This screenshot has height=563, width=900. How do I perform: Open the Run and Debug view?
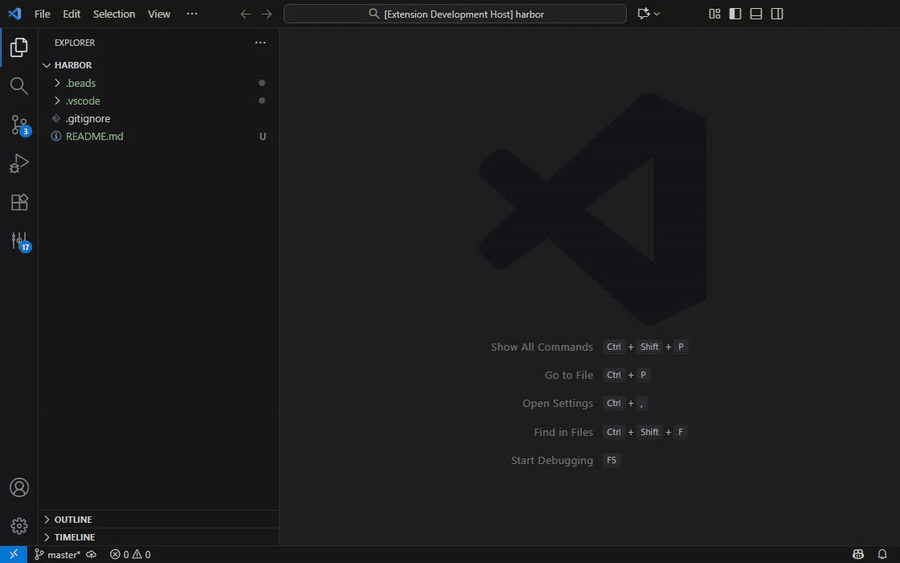[19, 164]
